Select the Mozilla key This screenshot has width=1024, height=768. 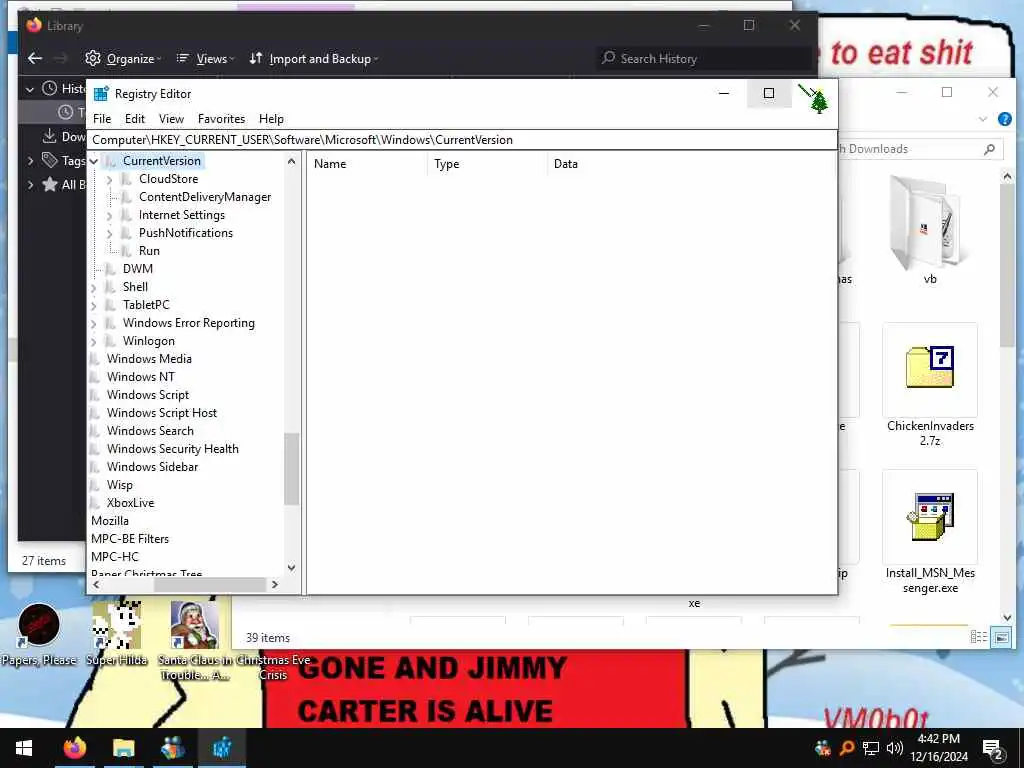click(110, 520)
